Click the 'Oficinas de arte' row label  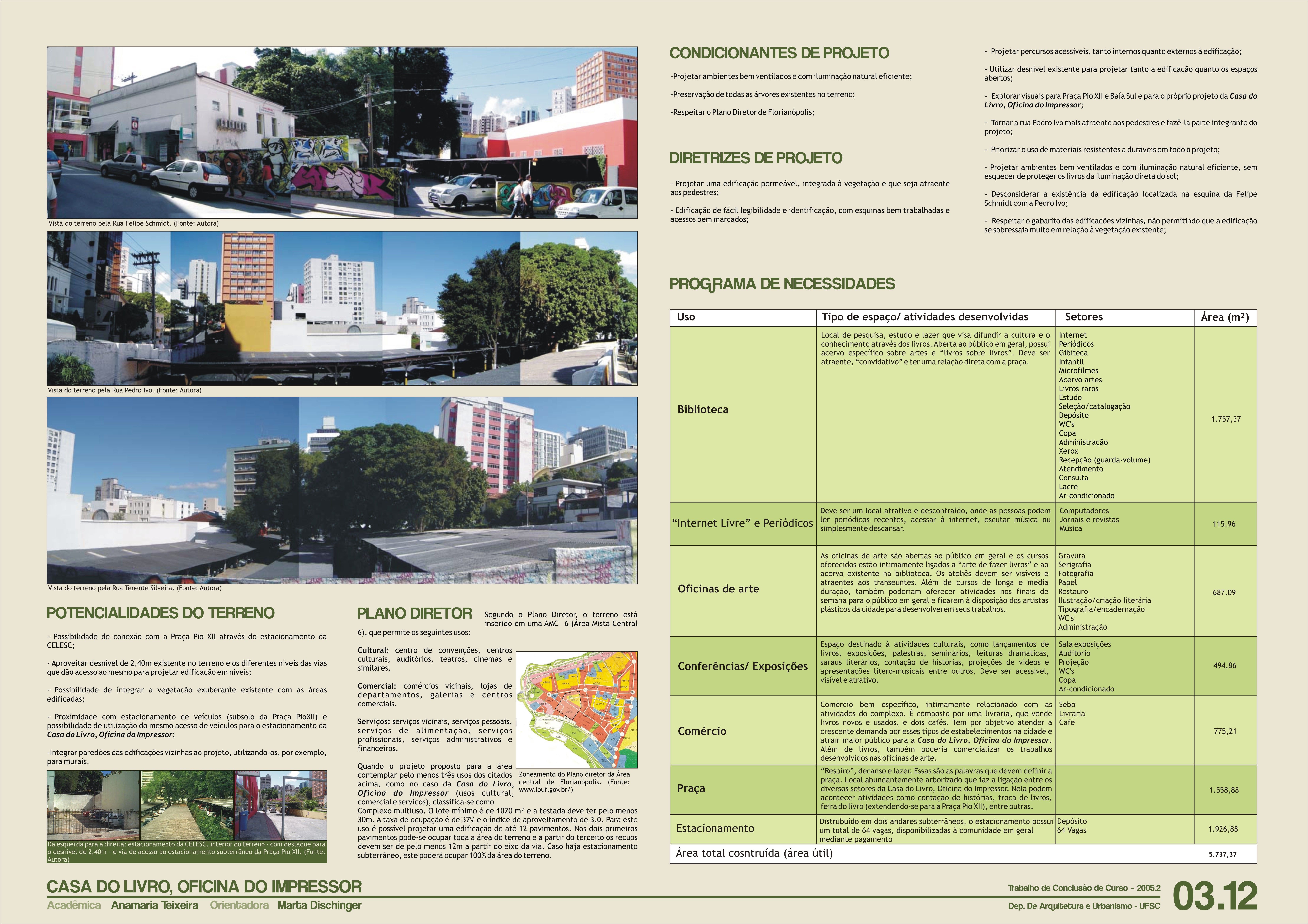[718, 589]
